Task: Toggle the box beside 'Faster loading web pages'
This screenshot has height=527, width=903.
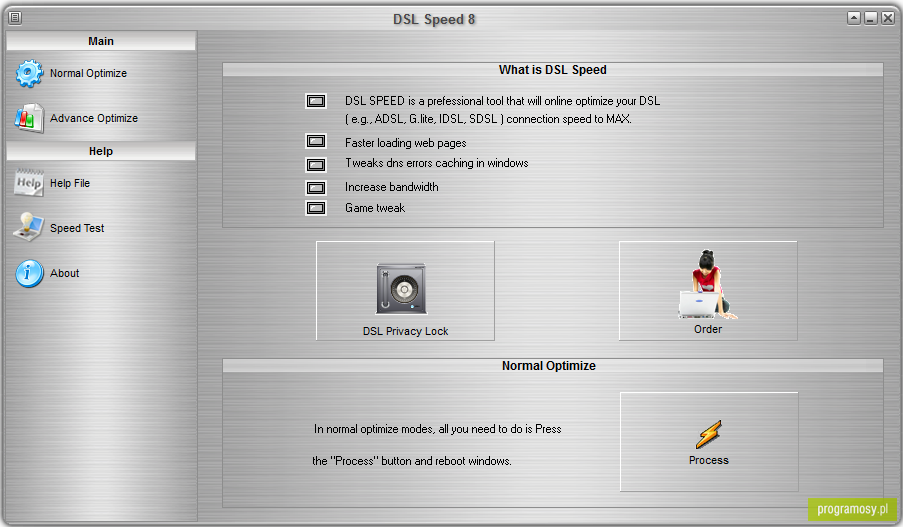Action: (316, 141)
